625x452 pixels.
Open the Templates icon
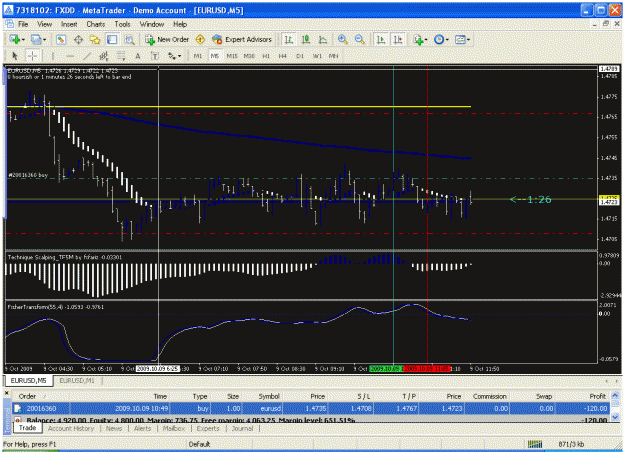460,39
